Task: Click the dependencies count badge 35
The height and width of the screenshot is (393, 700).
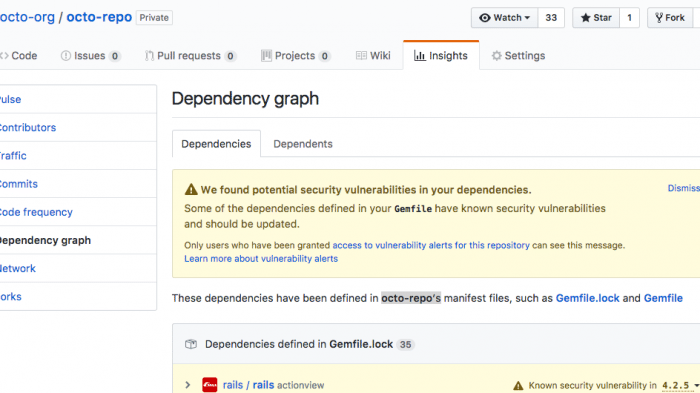Action: (x=405, y=345)
